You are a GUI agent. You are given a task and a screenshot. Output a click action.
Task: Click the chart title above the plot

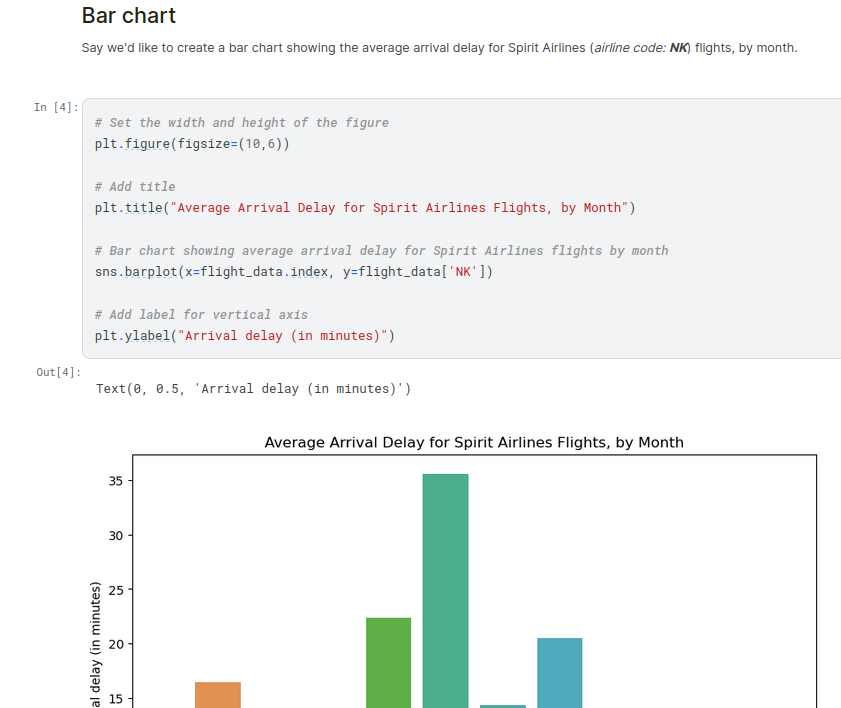[474, 442]
